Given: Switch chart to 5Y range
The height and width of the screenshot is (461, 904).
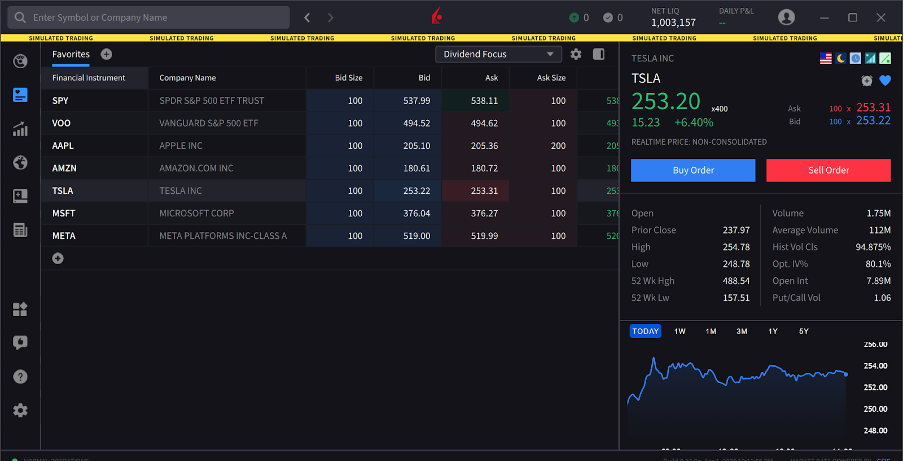Looking at the screenshot, I should 804,331.
